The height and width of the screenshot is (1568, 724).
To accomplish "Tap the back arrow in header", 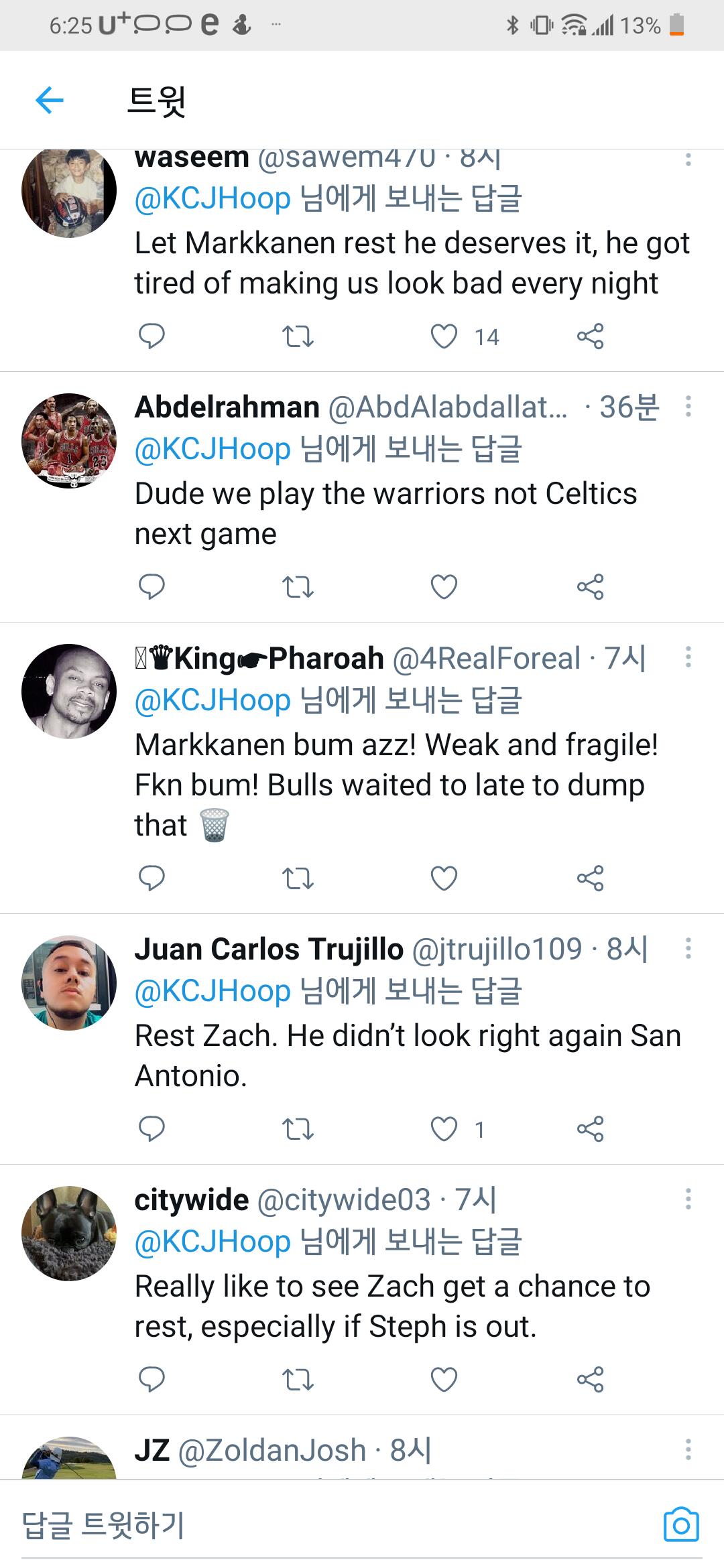I will point(49,101).
